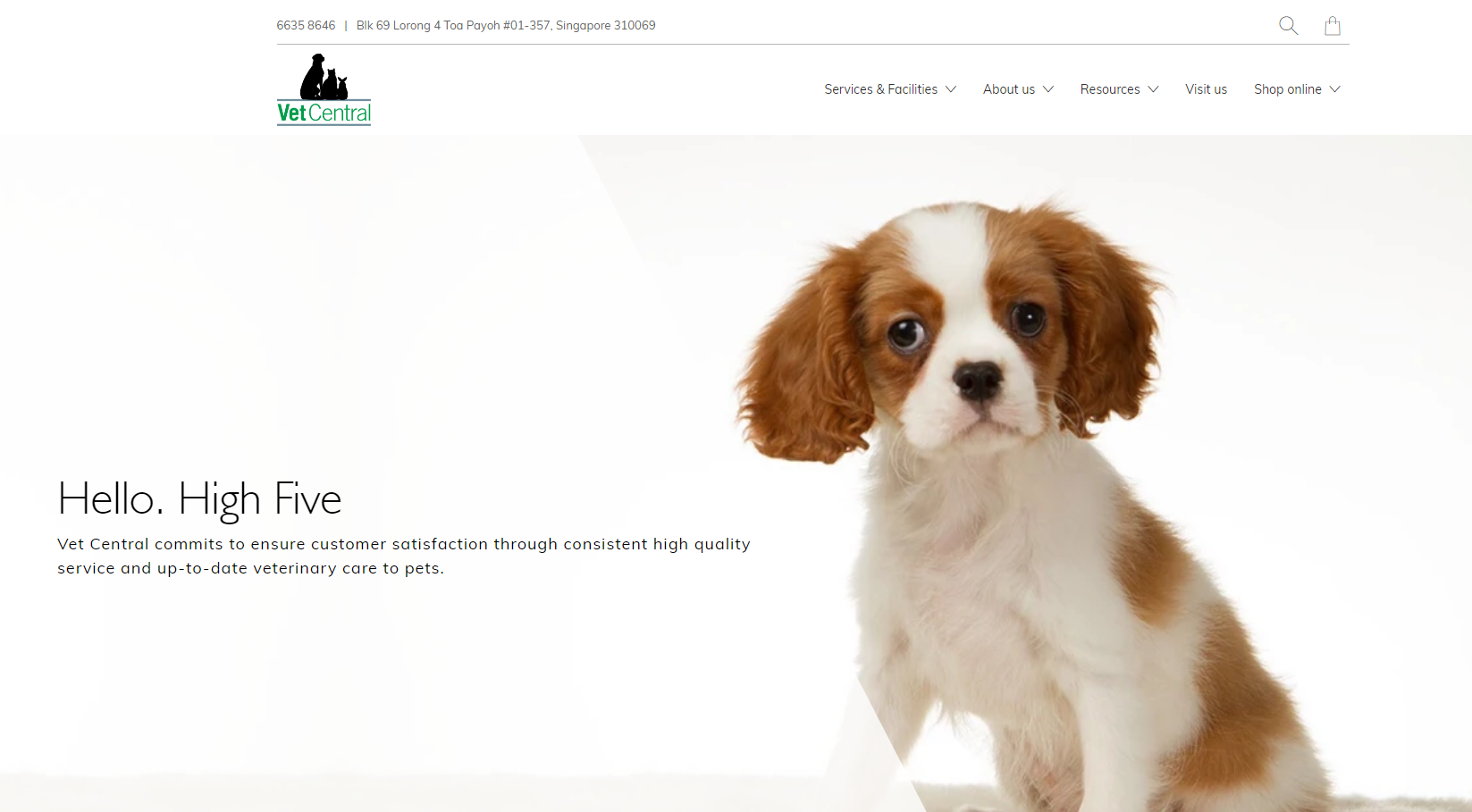
Task: Expand the Shop online chevron arrow
Action: [1334, 89]
